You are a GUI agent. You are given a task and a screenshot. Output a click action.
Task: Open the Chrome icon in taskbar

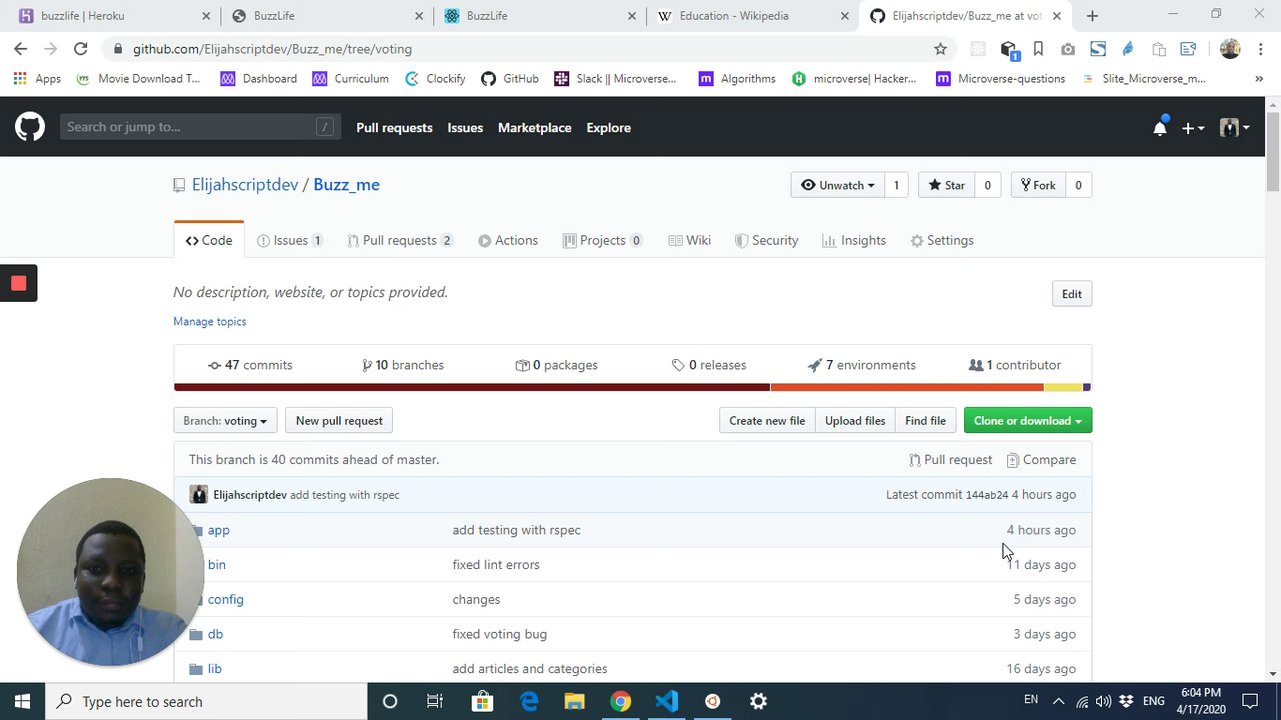click(621, 701)
